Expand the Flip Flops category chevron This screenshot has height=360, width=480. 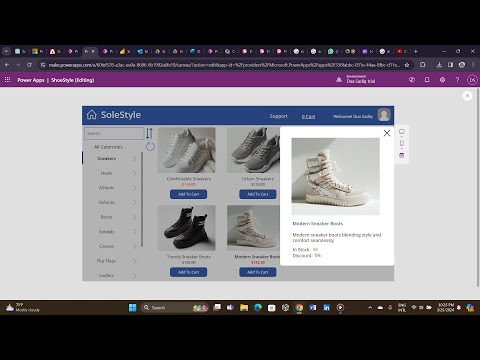(x=134, y=261)
